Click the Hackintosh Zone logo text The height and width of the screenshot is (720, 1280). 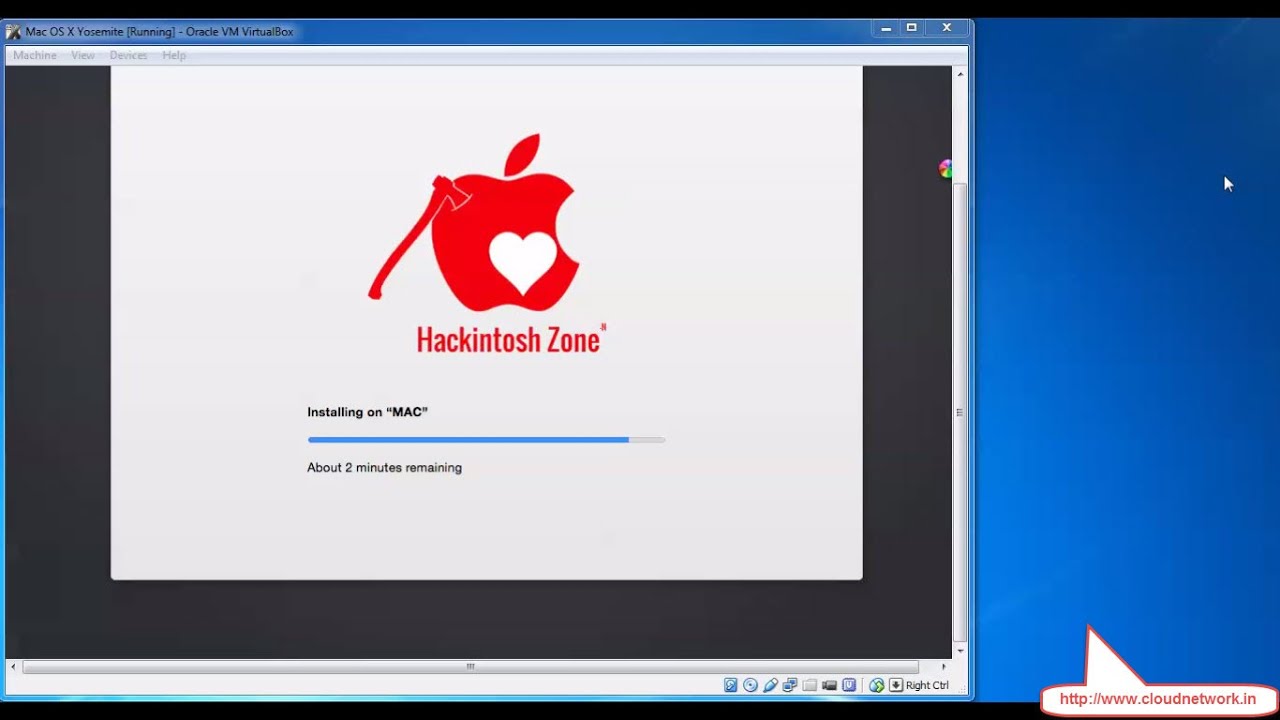click(x=510, y=339)
